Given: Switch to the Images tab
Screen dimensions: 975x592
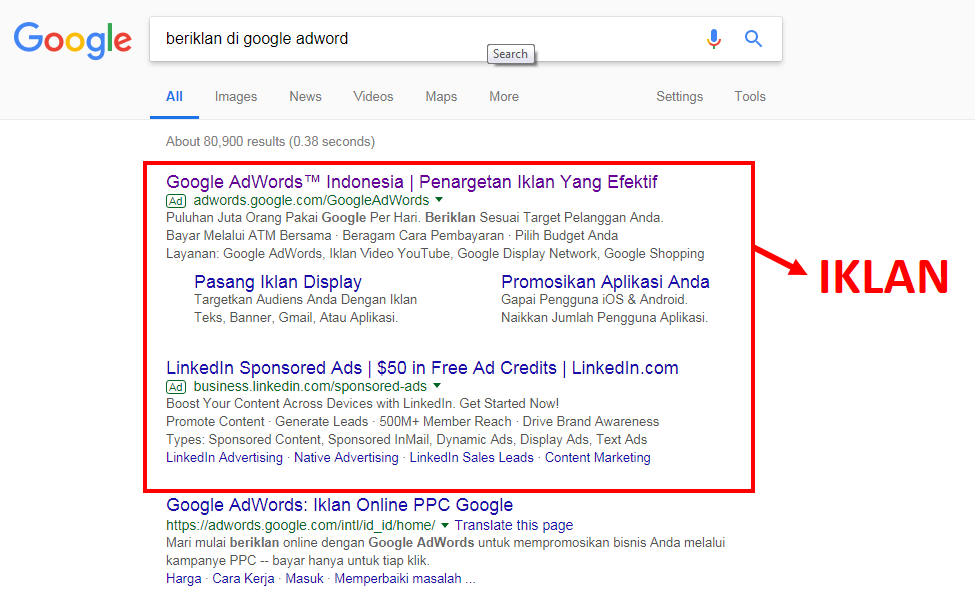Looking at the screenshot, I should pos(236,97).
